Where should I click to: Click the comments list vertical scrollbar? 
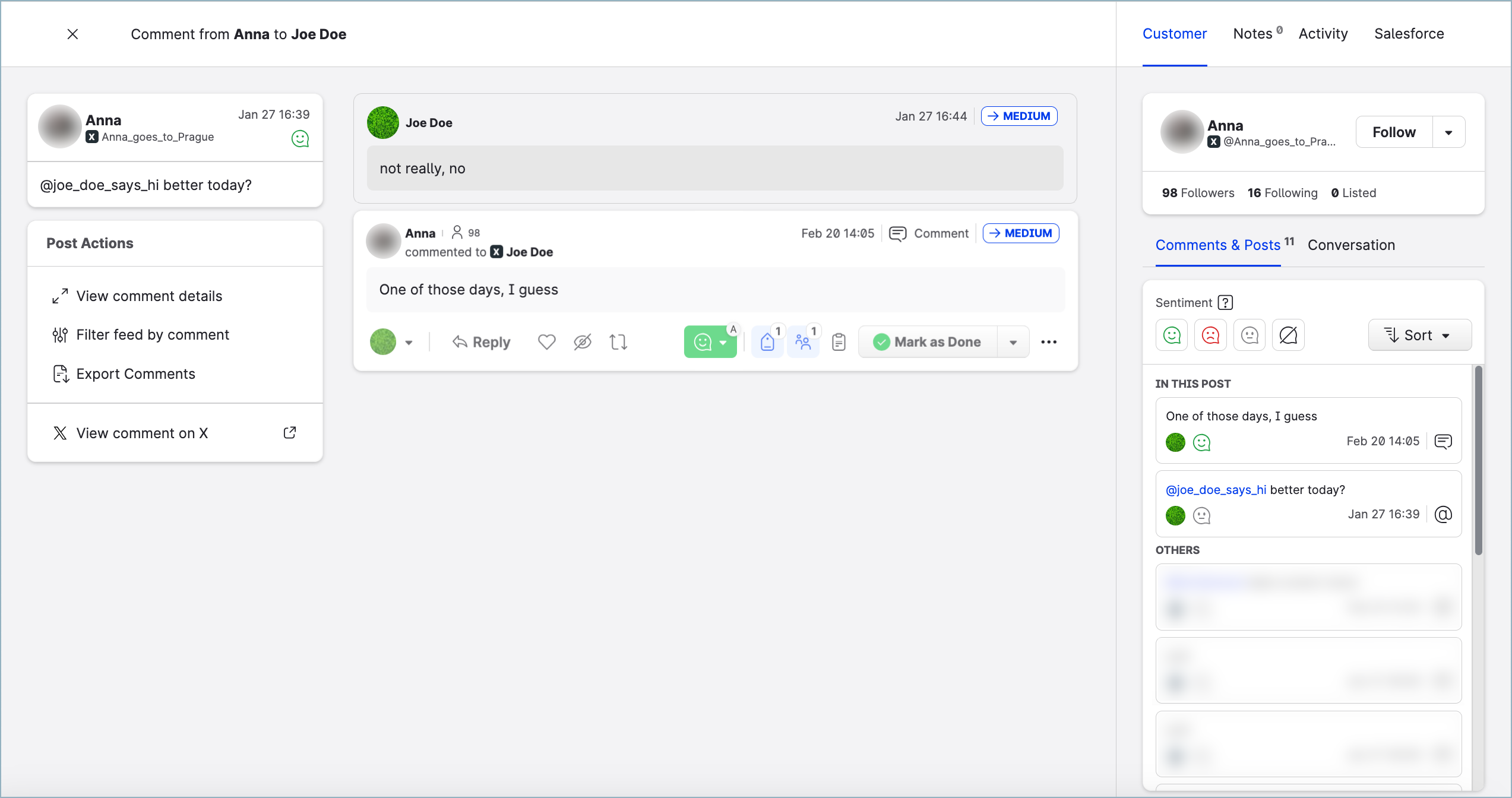coord(1478,461)
